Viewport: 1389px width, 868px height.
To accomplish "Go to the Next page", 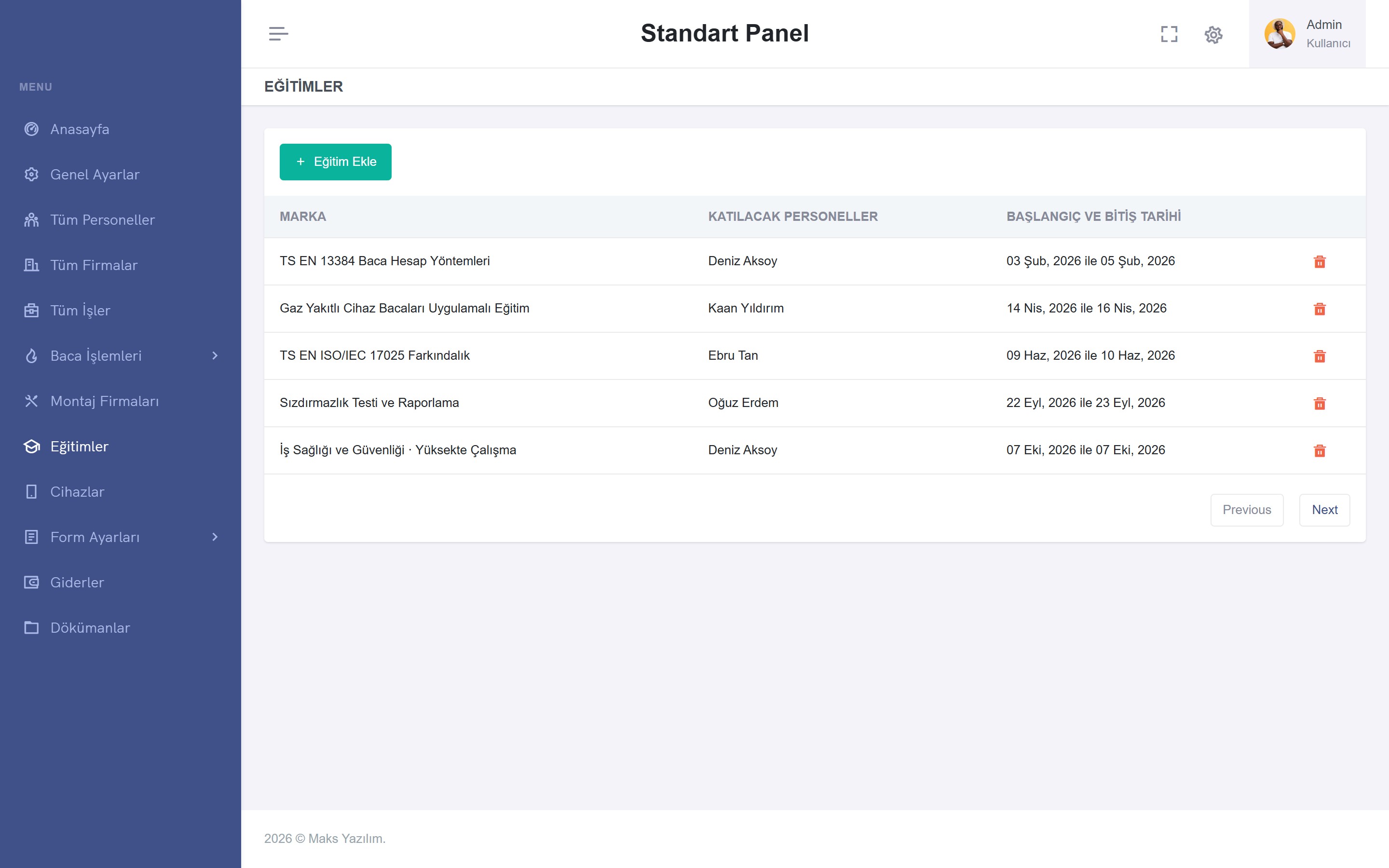I will click(x=1324, y=510).
